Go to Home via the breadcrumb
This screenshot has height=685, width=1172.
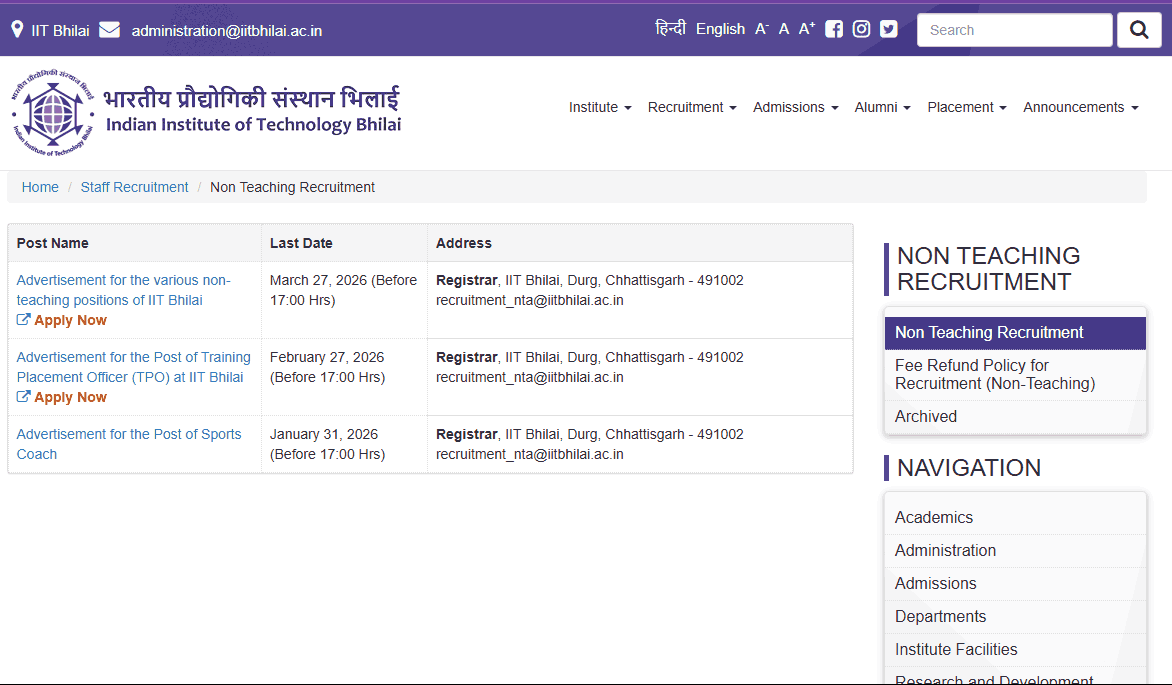pyautogui.click(x=40, y=187)
